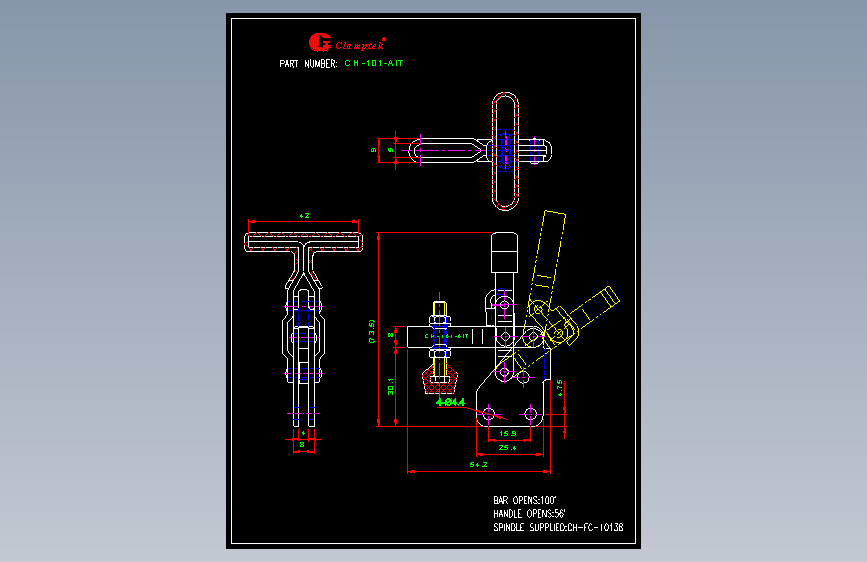Click the 9 dimension in the top view
Screen dimensions: 867x562
tap(374, 150)
